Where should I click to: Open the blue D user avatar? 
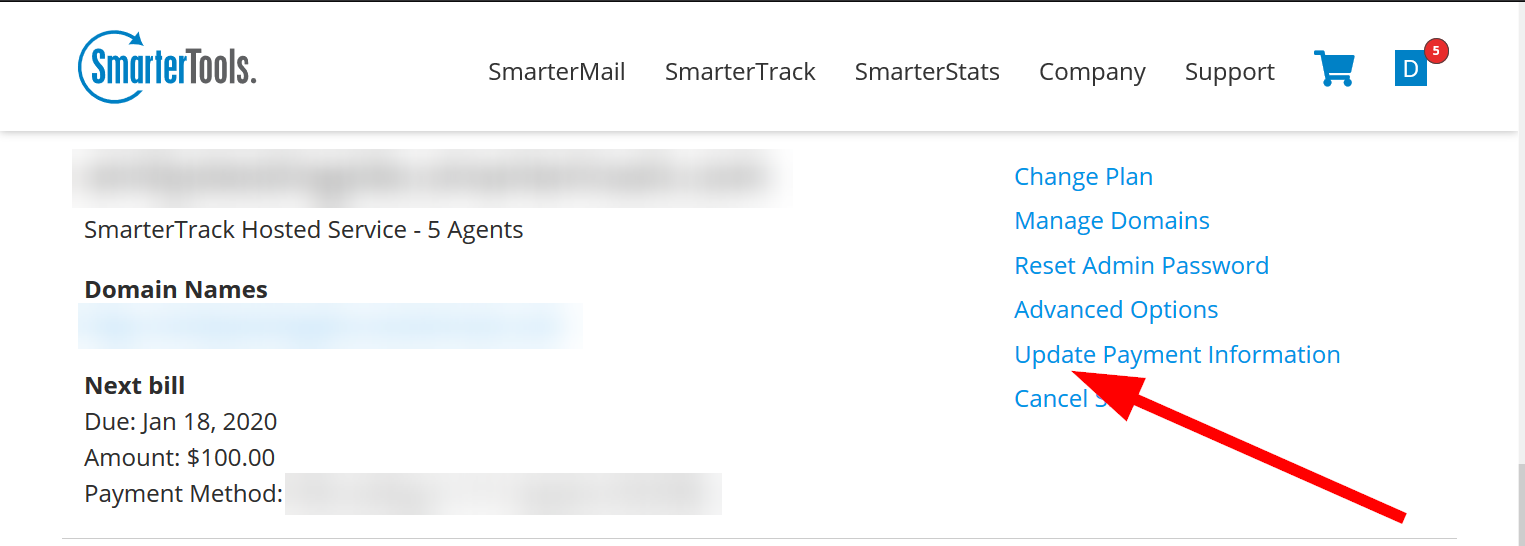click(x=1410, y=69)
